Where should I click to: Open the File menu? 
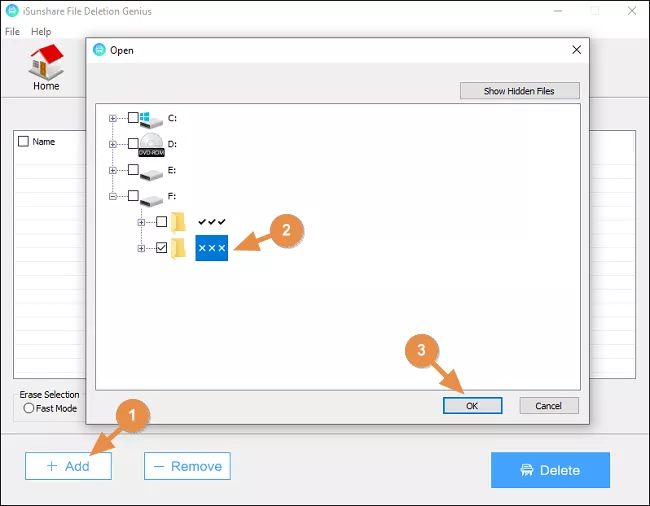(x=12, y=32)
